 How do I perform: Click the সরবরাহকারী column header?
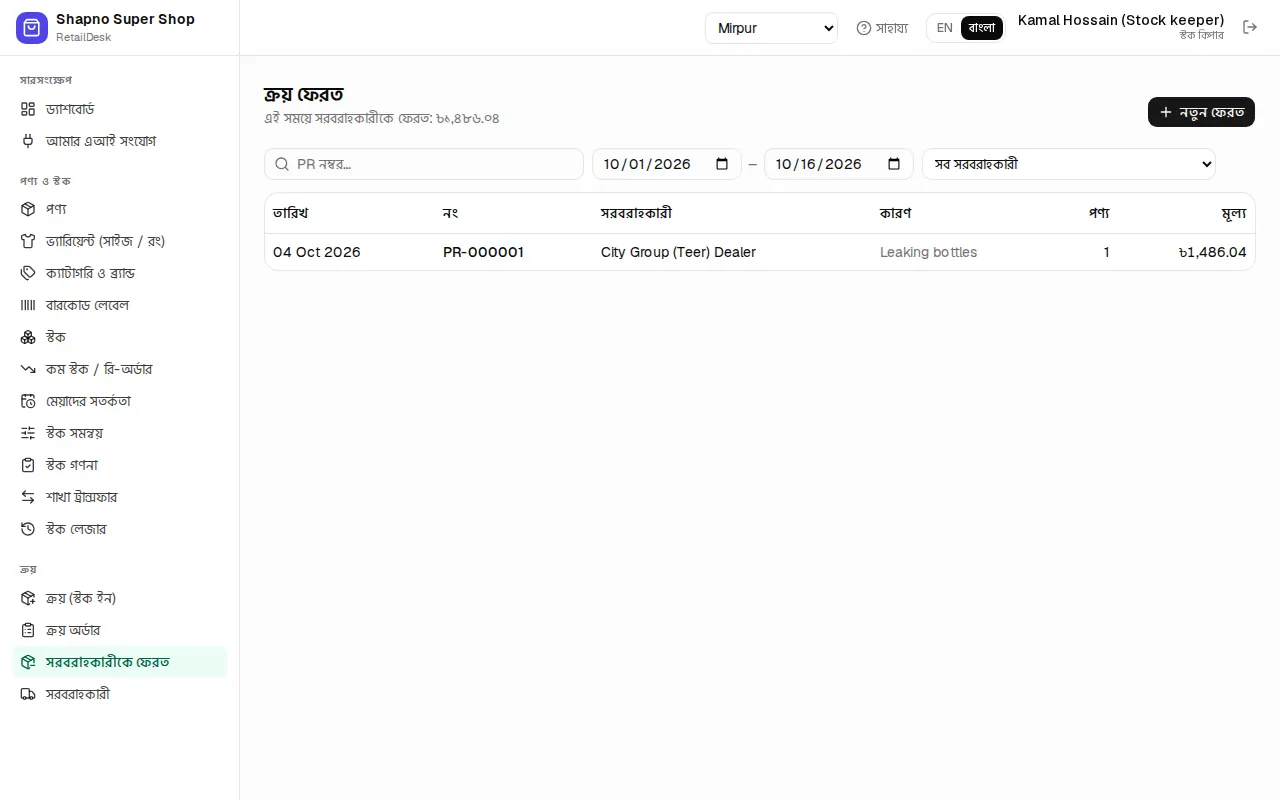pos(636,213)
